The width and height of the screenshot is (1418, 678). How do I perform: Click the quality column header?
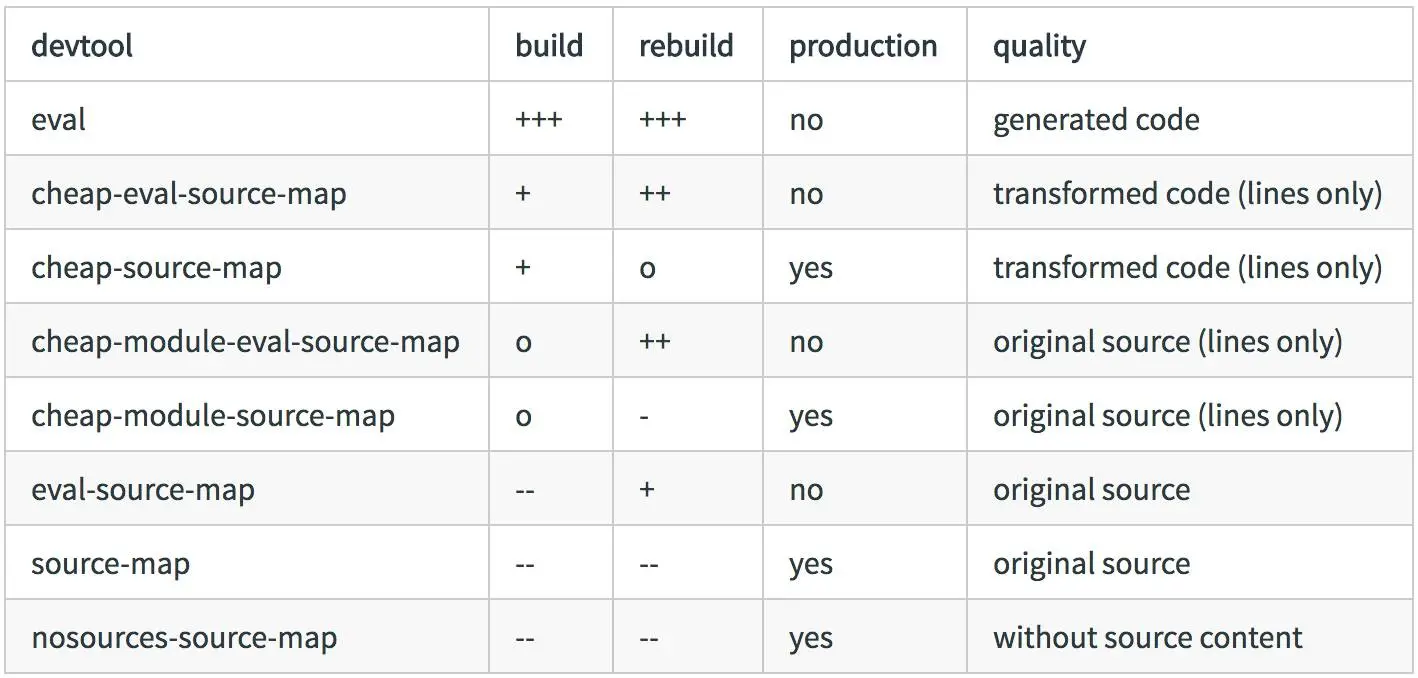click(1039, 46)
